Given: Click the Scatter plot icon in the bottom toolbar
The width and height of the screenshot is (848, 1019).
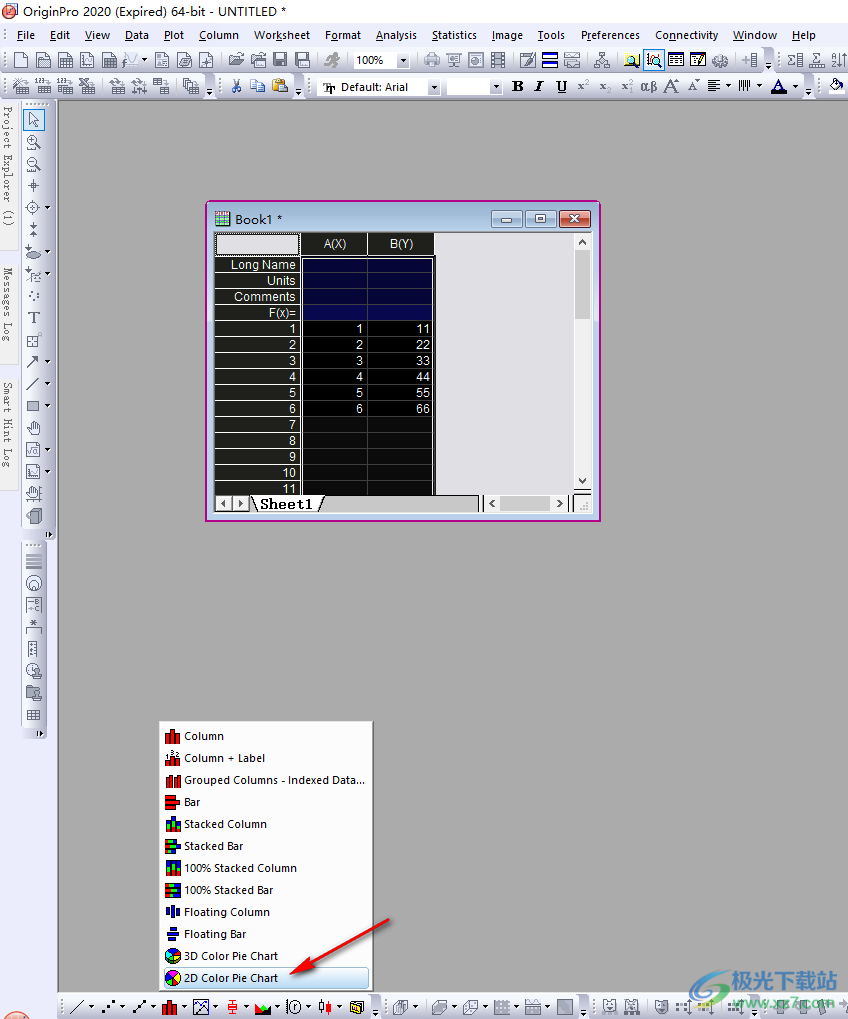Looking at the screenshot, I should [x=109, y=1007].
